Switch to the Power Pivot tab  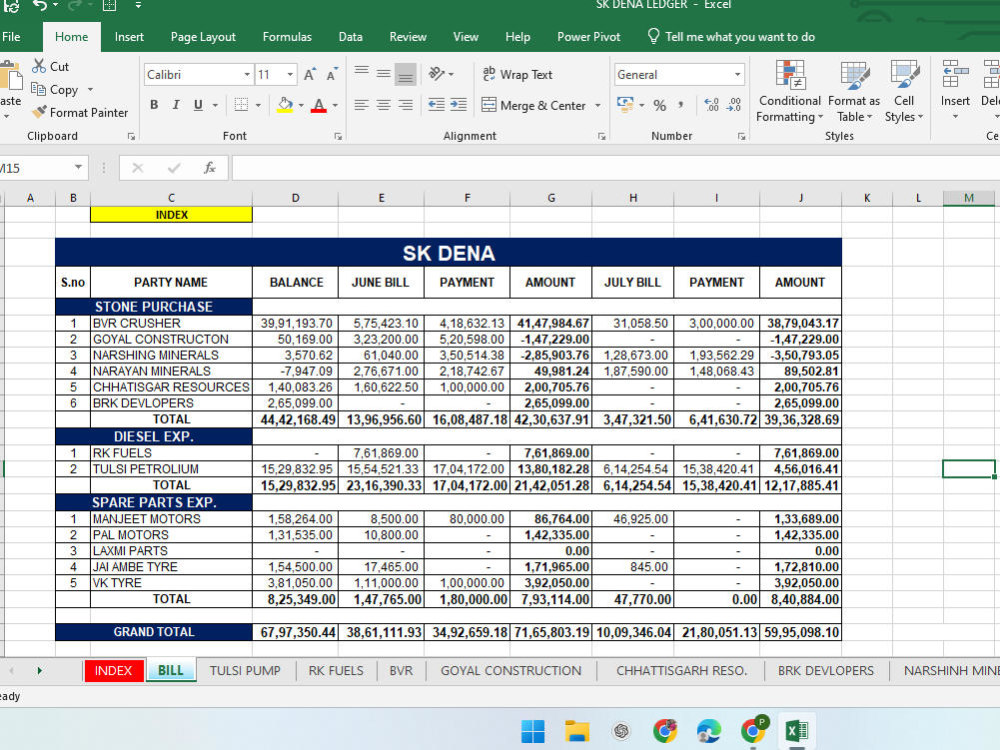(588, 37)
